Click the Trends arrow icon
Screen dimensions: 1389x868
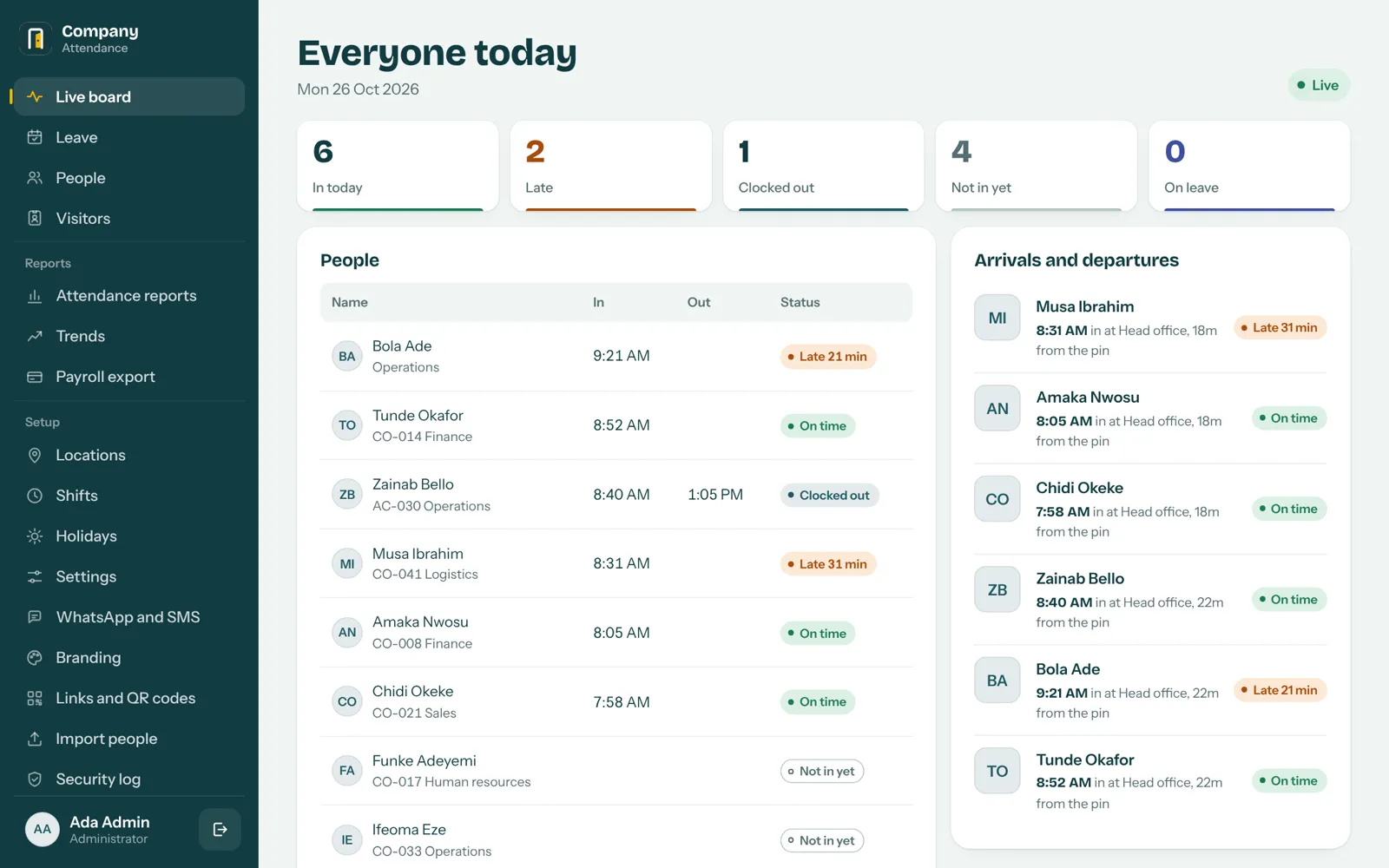pyautogui.click(x=35, y=336)
